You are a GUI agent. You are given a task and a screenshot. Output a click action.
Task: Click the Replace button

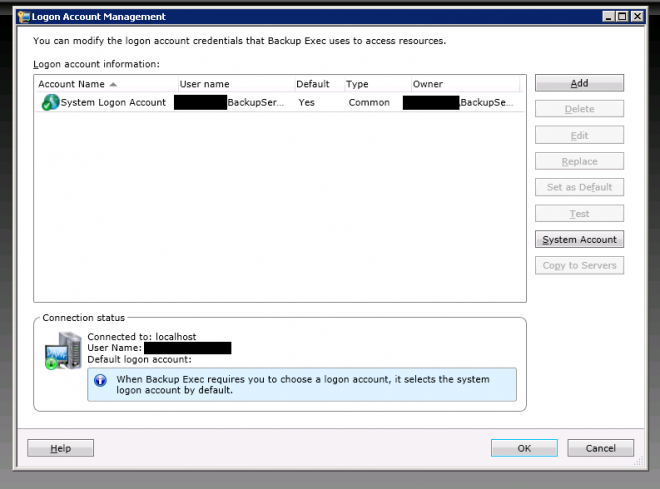pyautogui.click(x=579, y=161)
